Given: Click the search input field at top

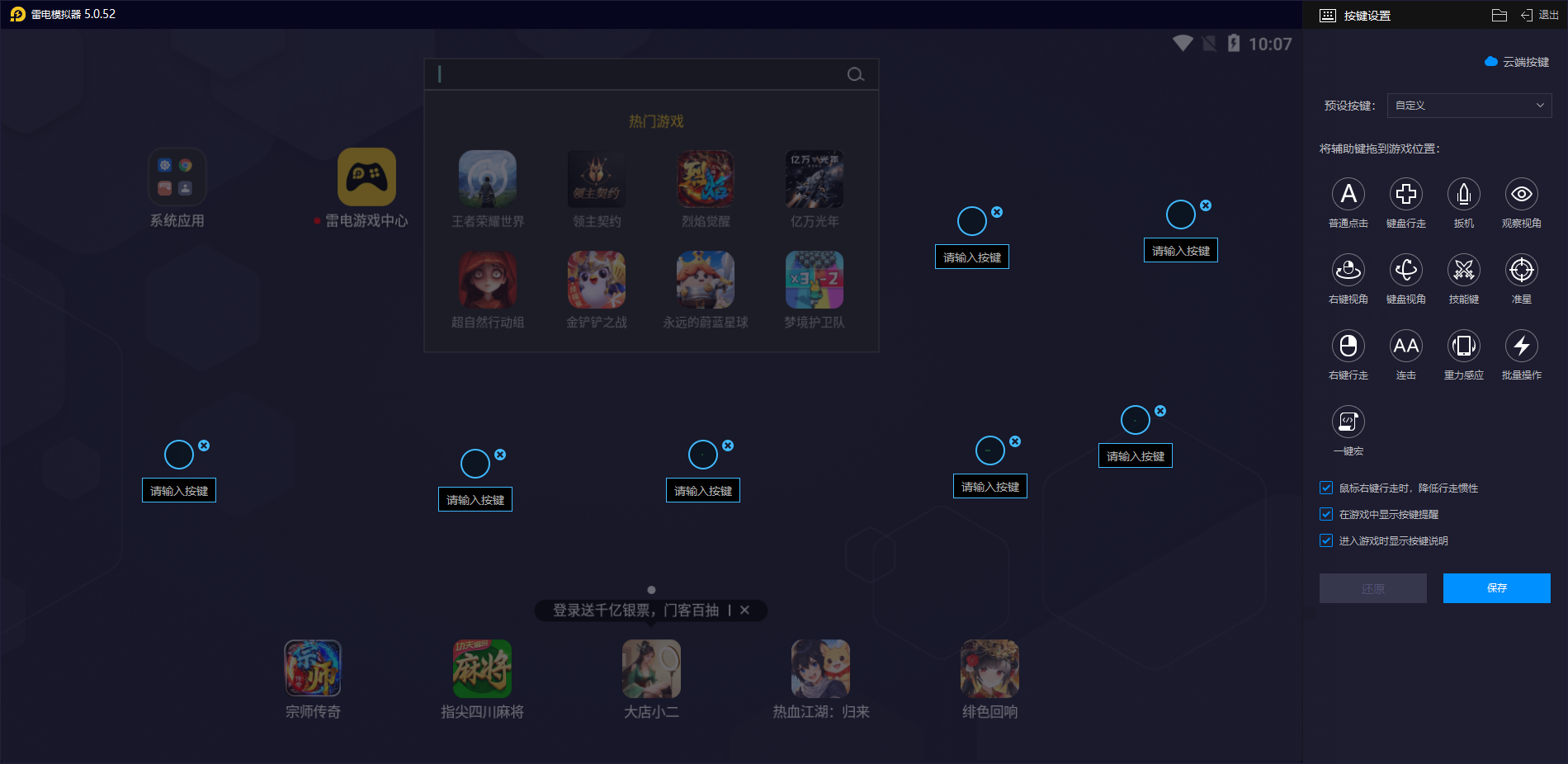Looking at the screenshot, I should [x=640, y=74].
